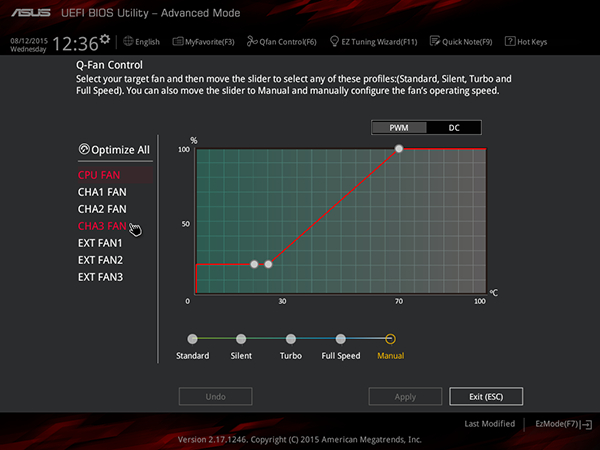Choose the Full Speed profile point
The width and height of the screenshot is (600, 450).
[x=341, y=339]
